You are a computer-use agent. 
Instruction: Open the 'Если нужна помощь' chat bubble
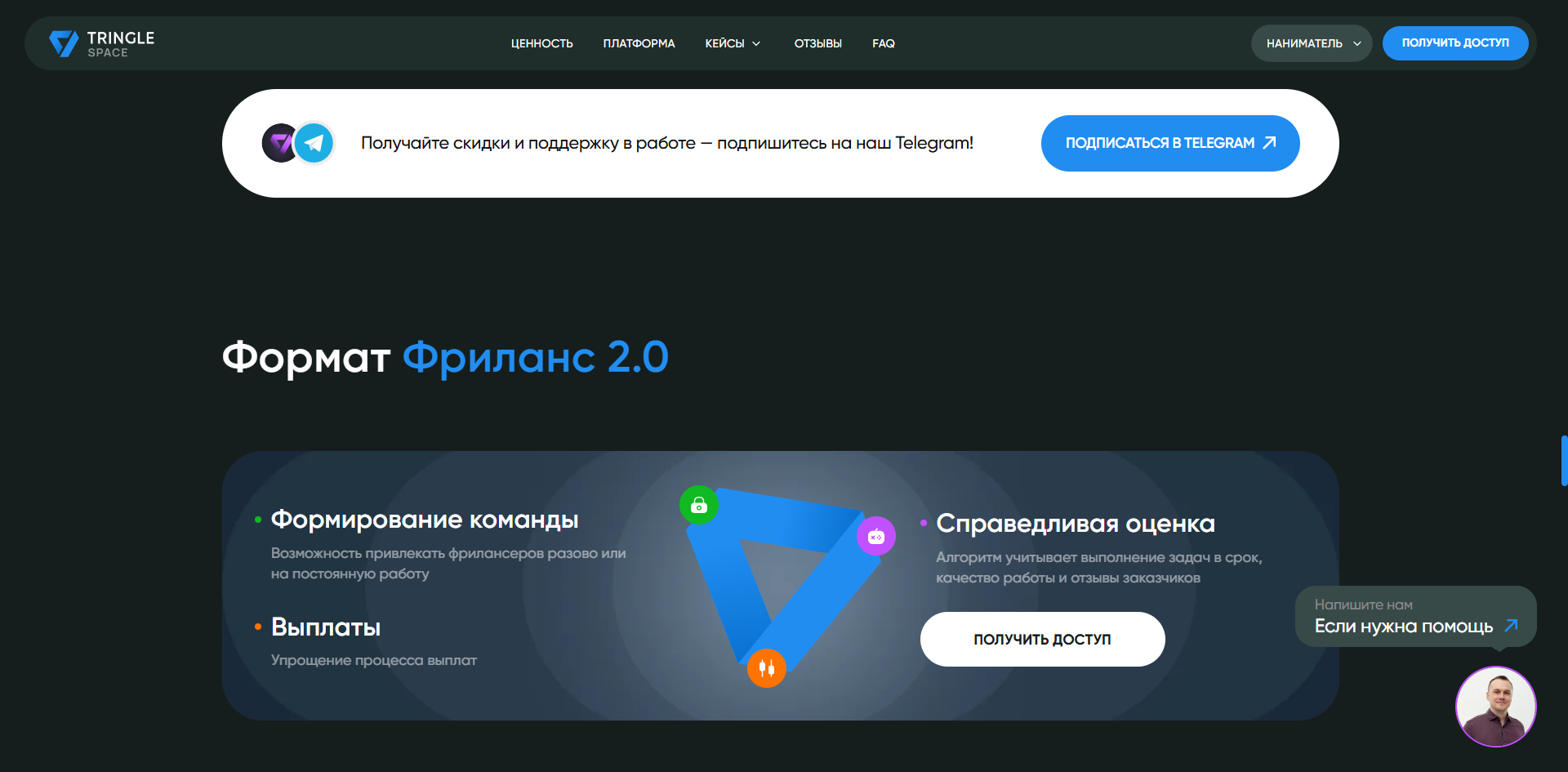coord(1415,617)
